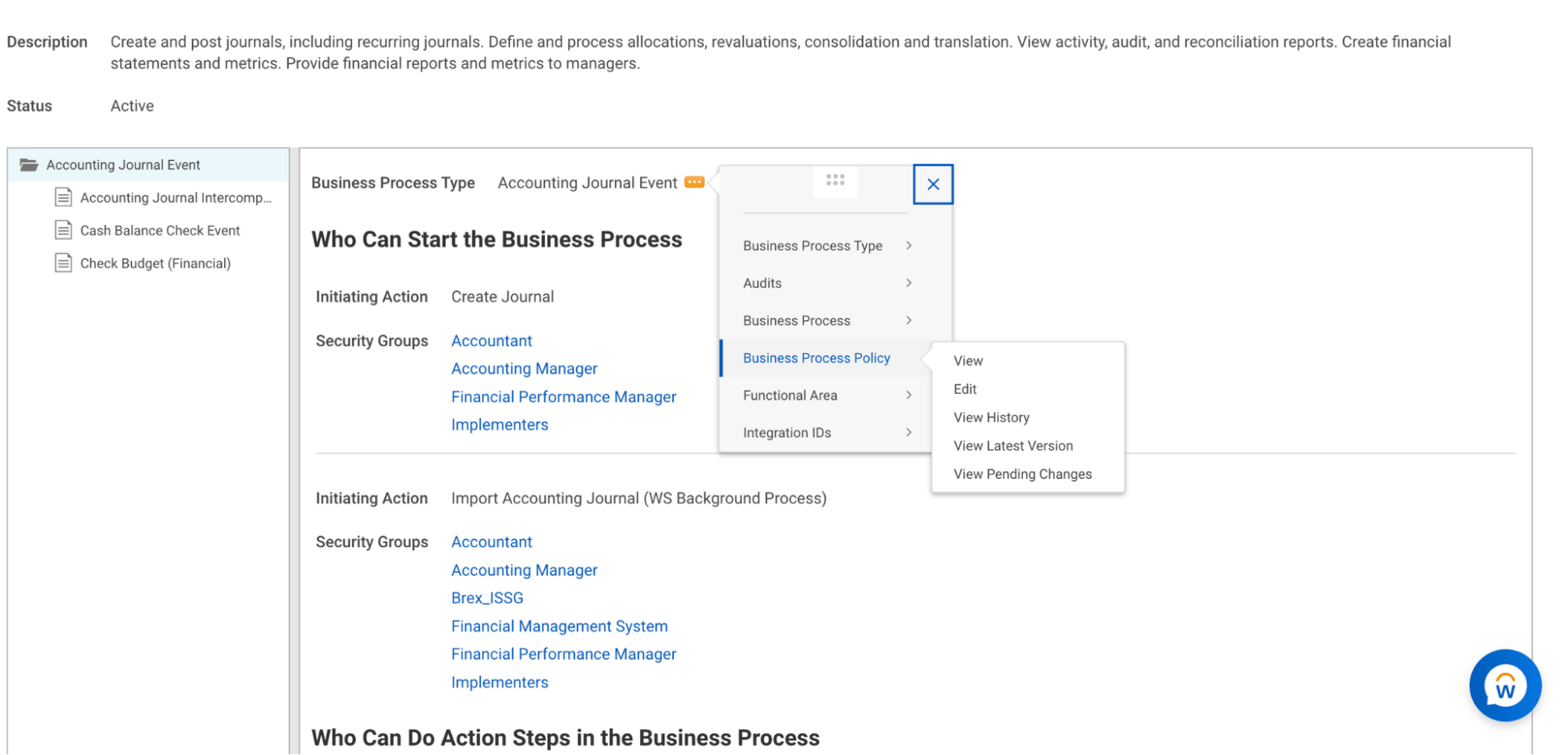Screen dimensions: 1568x755
Task: Click the orange related actions icon
Action: (x=694, y=182)
